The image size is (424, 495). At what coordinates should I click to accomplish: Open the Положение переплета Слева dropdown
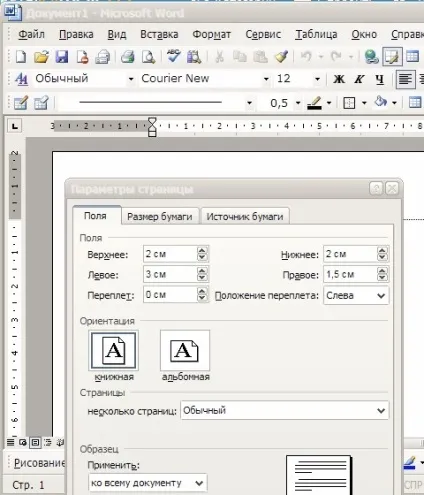[356, 295]
